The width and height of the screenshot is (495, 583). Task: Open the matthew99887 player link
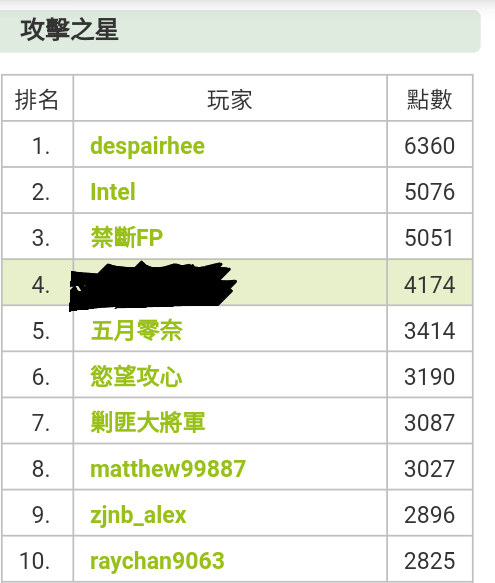pyautogui.click(x=168, y=469)
